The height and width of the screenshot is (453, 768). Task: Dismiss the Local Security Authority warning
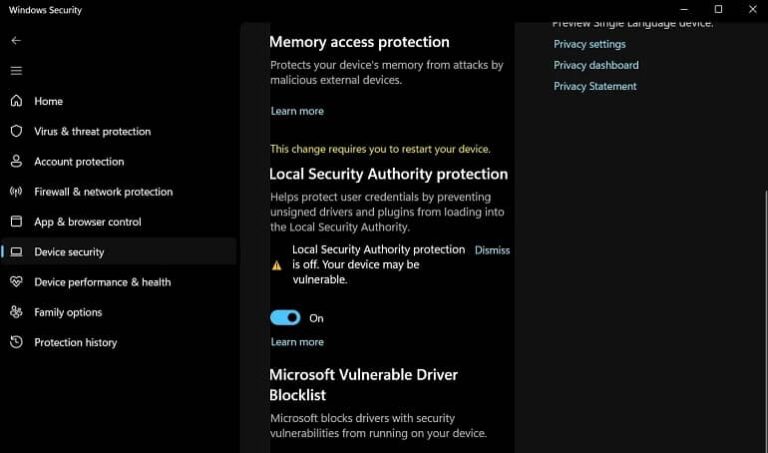(x=492, y=250)
